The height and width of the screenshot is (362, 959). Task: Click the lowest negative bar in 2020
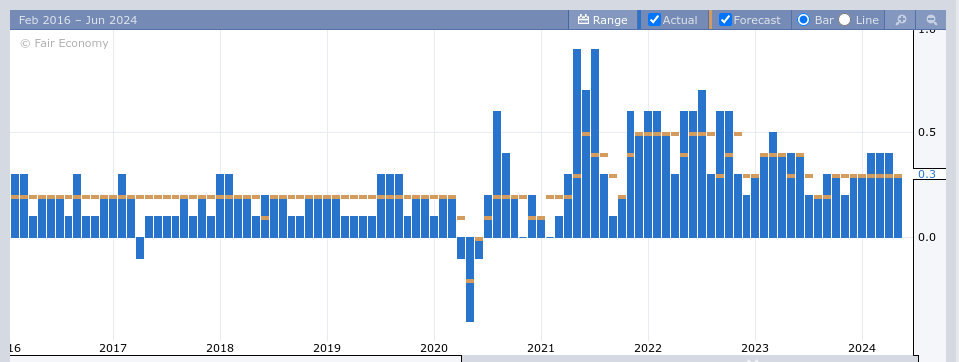click(470, 279)
